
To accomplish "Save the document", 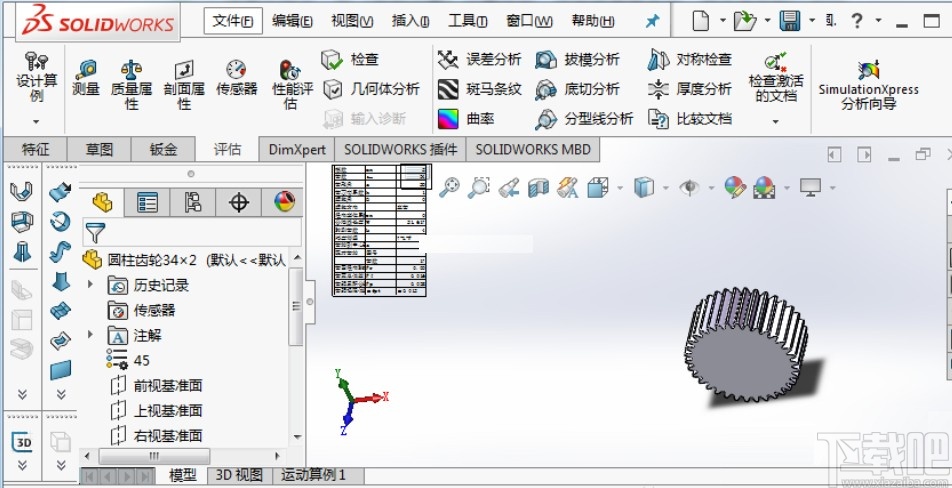I will (790, 21).
